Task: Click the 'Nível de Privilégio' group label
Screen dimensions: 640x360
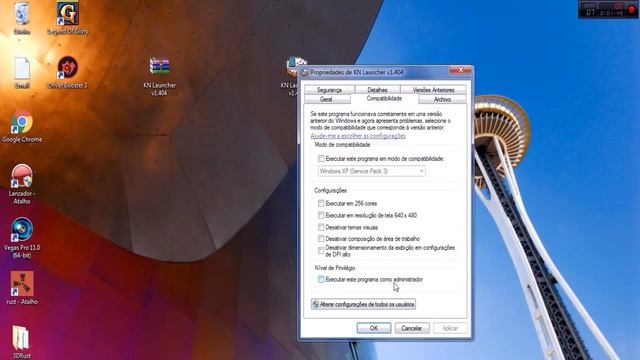Action: [335, 268]
